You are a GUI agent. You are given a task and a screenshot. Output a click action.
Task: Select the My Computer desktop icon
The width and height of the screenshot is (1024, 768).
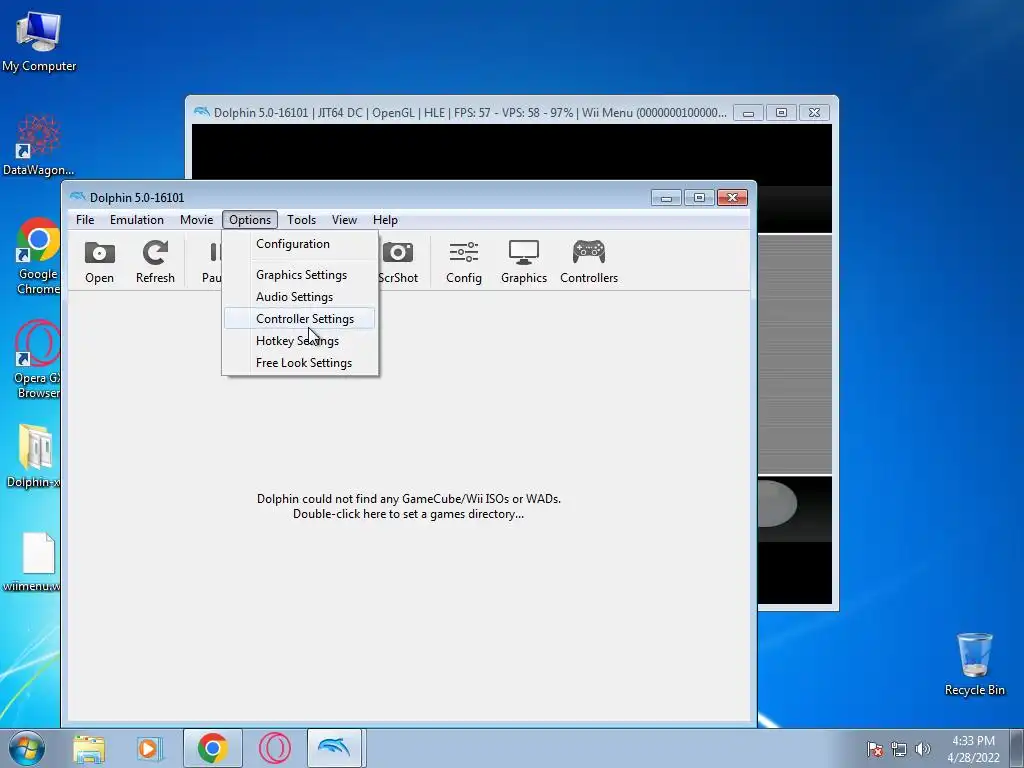pos(39,40)
